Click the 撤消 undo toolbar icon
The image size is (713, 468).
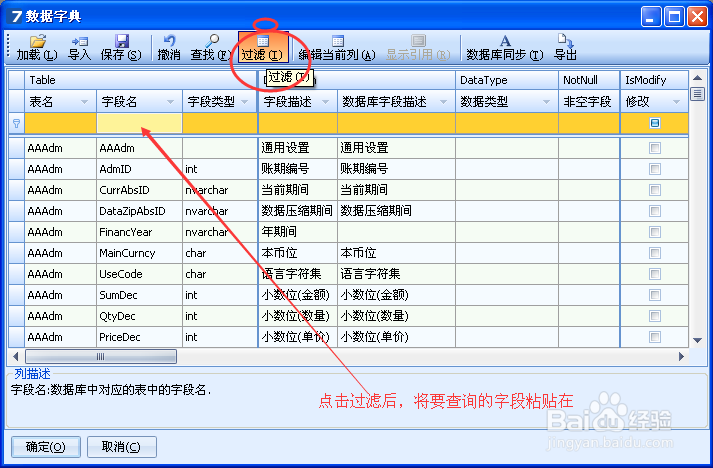(169, 41)
